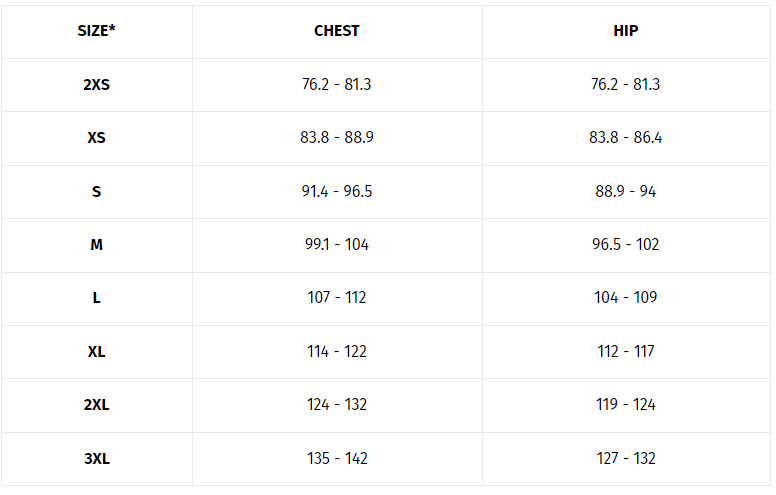Click hip measurement 104 - 109

pyautogui.click(x=625, y=298)
